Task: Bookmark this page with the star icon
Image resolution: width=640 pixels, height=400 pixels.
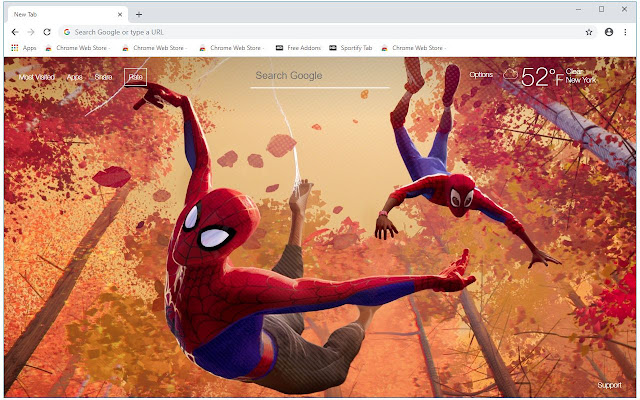Action: coord(589,32)
